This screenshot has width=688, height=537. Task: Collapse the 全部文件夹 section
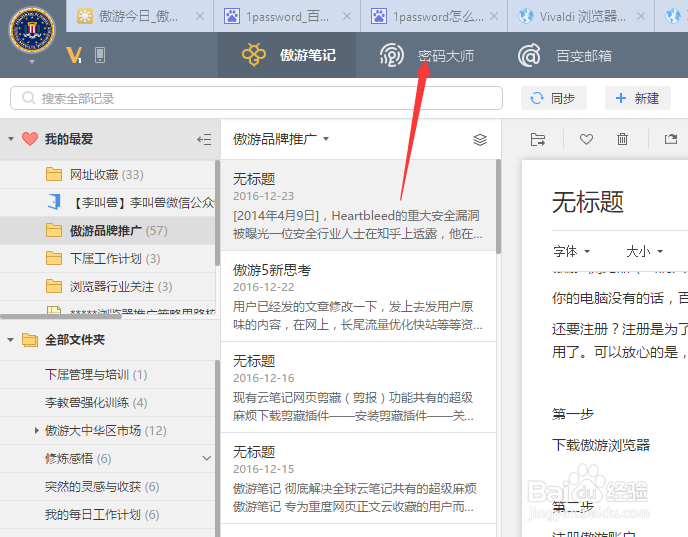point(11,340)
